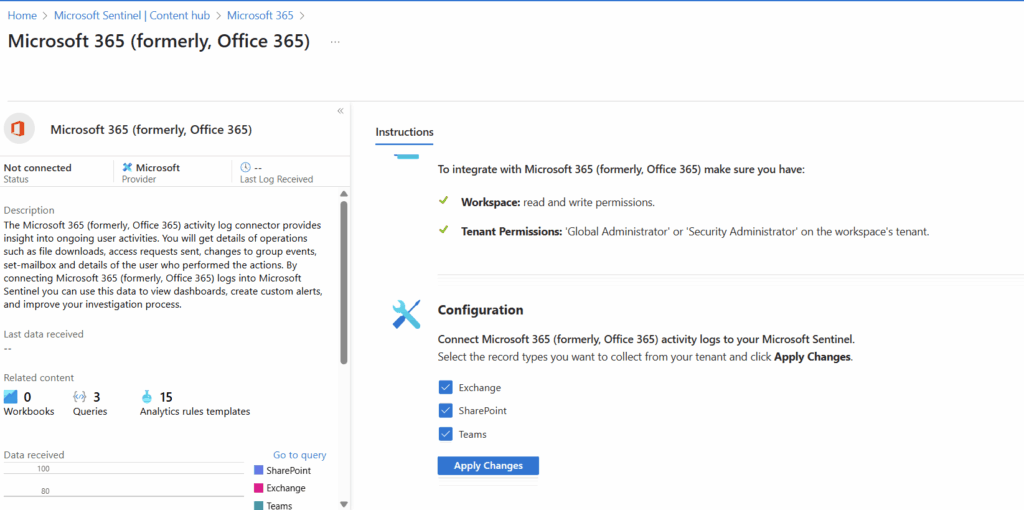Click the Microsoft provider icon

click(127, 168)
